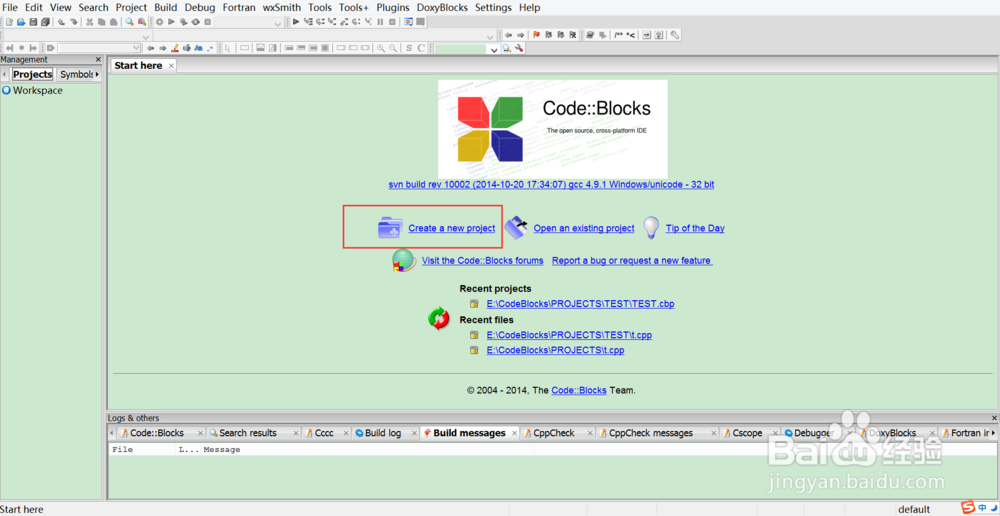
Task: Close the Start here tab
Action: [x=171, y=66]
